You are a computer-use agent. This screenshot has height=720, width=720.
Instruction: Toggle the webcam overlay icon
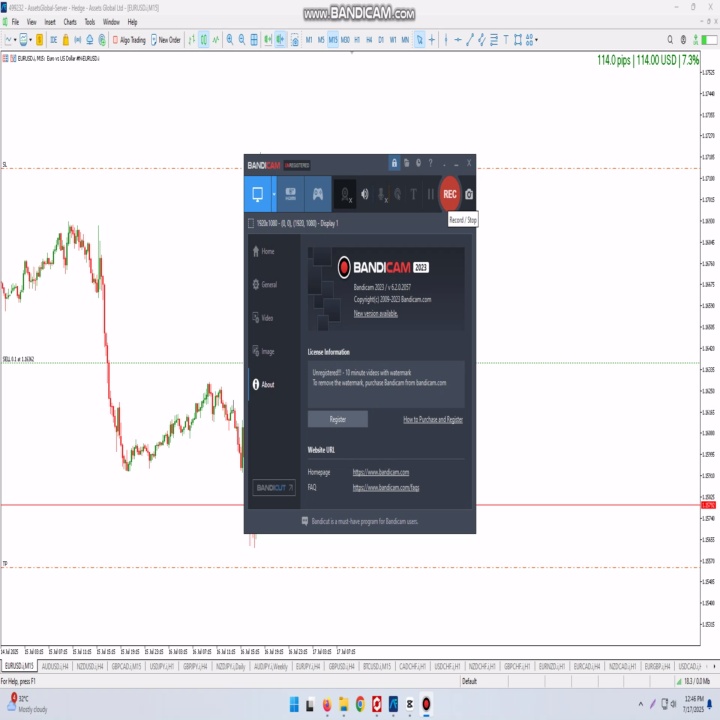(x=346, y=195)
